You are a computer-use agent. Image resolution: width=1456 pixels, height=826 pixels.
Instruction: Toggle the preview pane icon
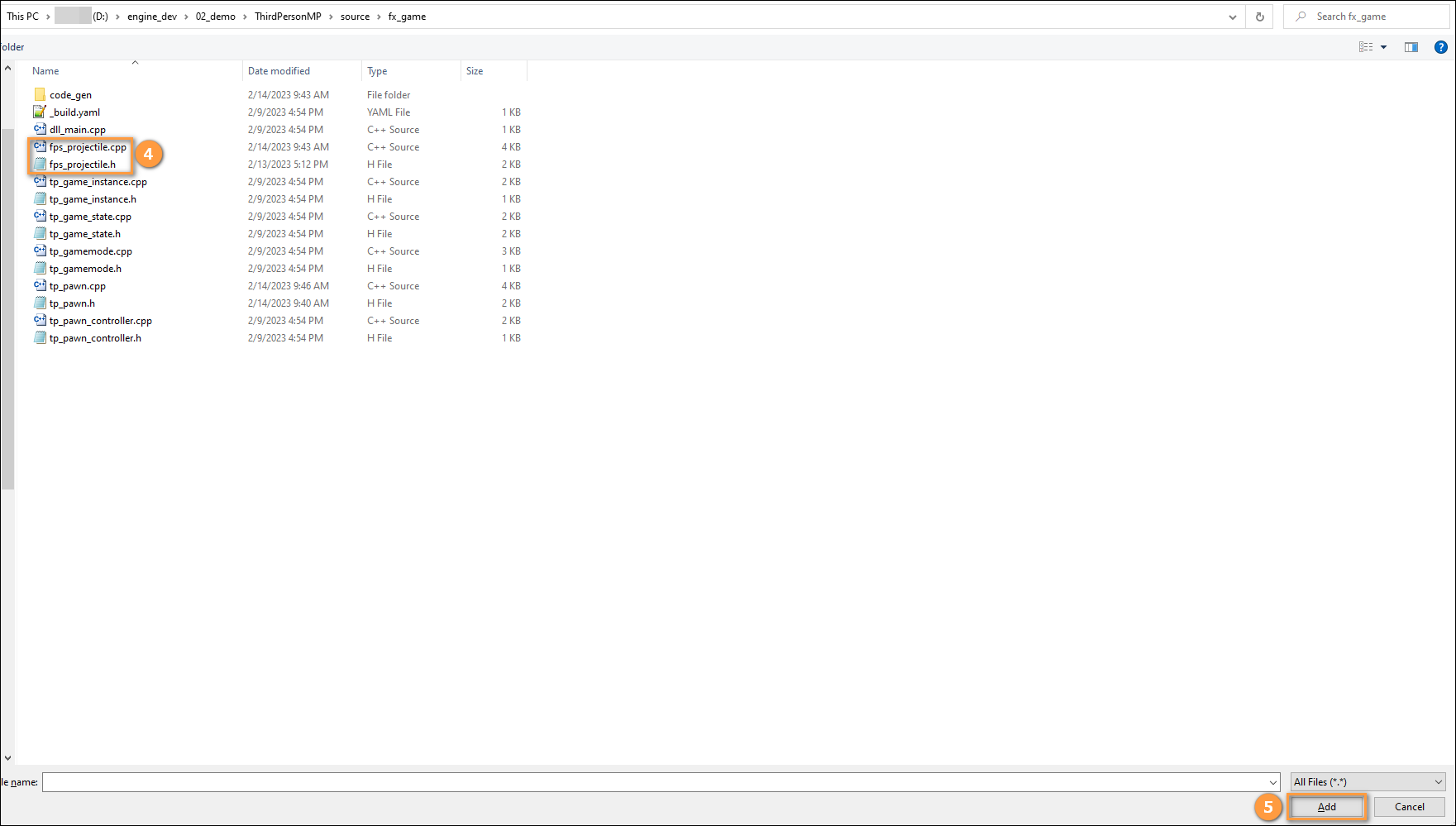[1411, 47]
